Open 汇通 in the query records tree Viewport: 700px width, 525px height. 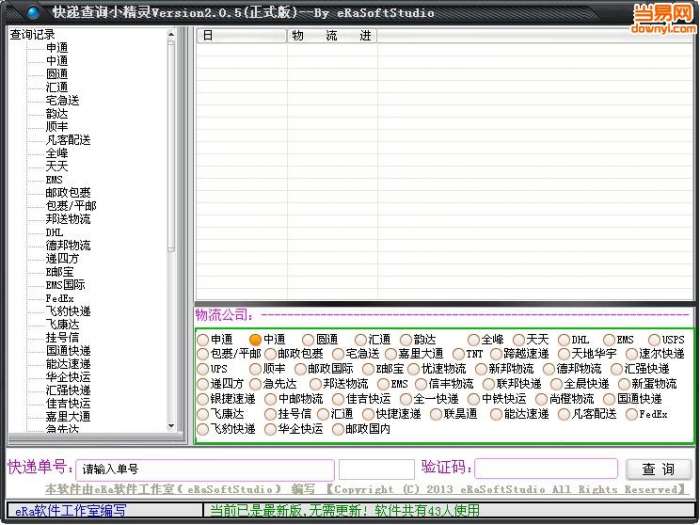[x=57, y=87]
